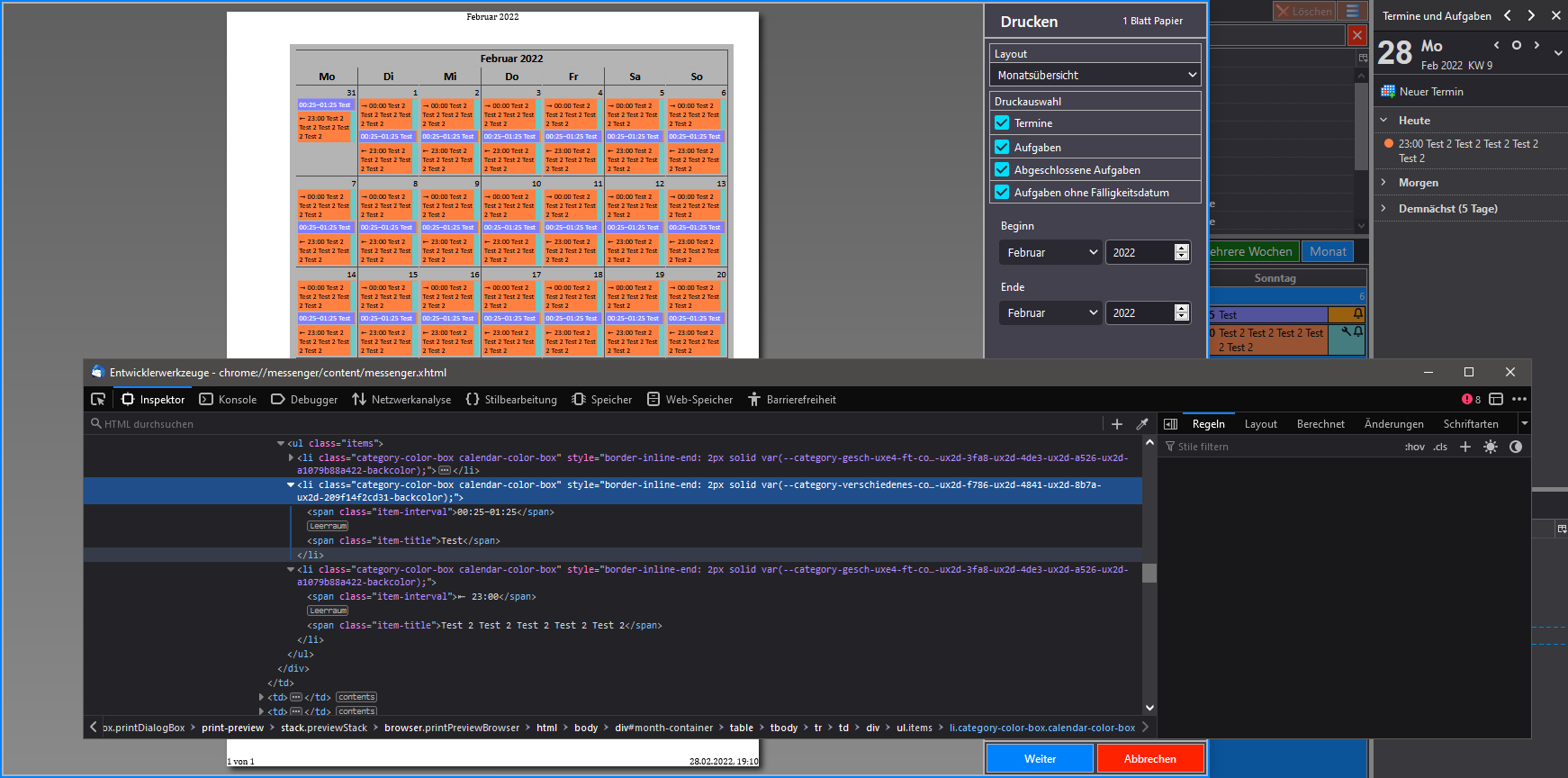Collapse the Heute section
Viewport: 1568px width, 778px height.
point(1383,120)
